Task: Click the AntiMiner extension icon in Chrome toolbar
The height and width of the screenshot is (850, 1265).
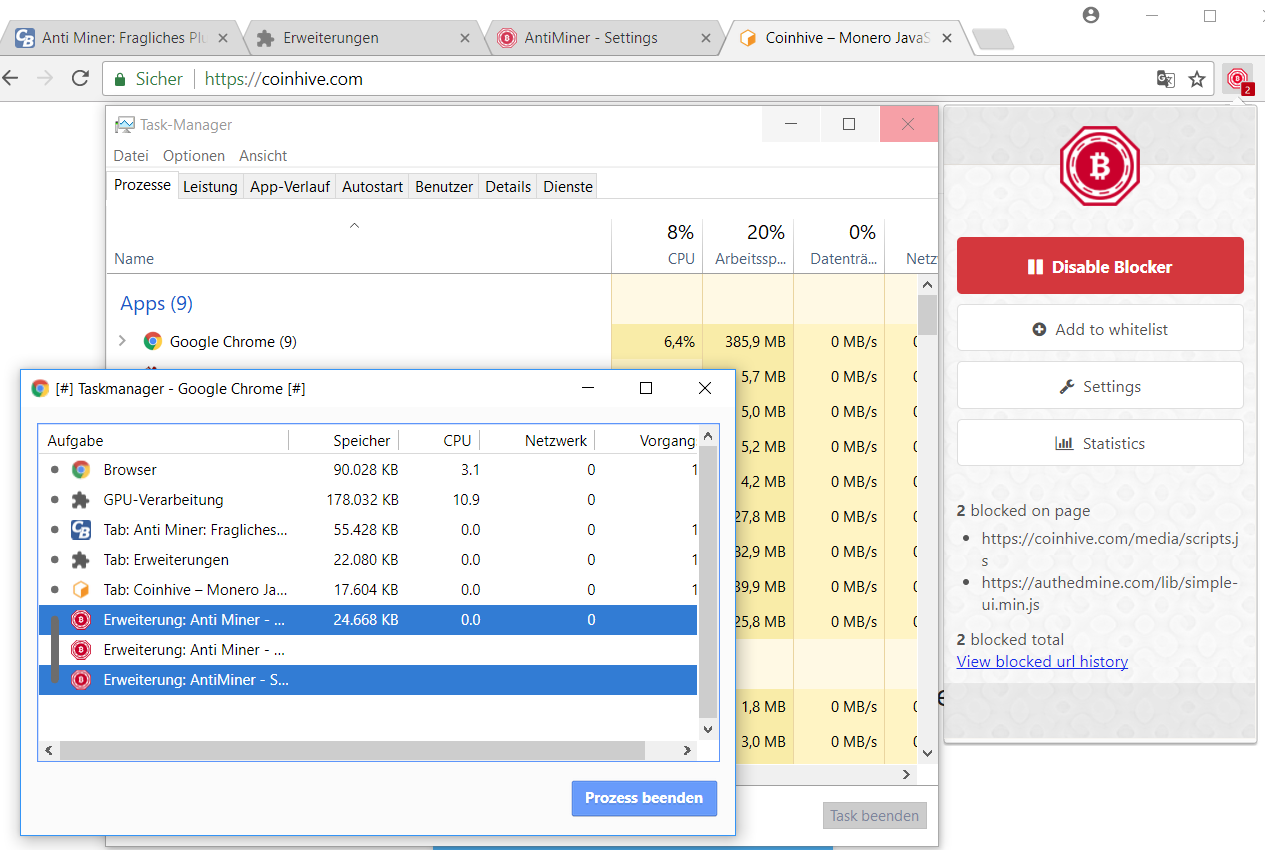Action: click(1238, 79)
